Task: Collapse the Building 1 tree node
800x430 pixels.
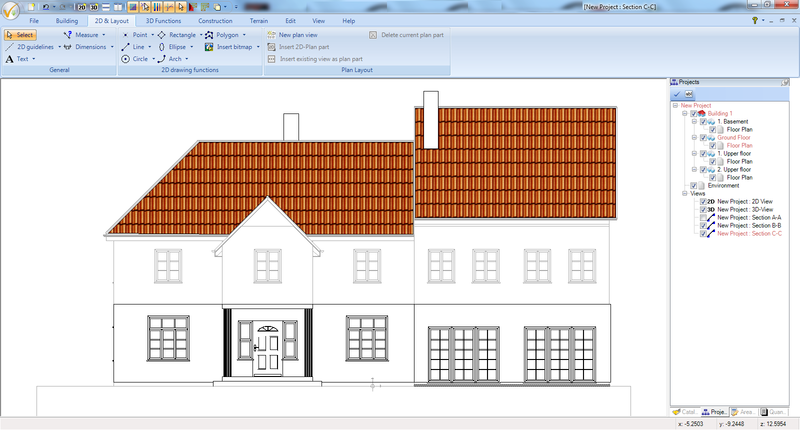Action: click(685, 114)
